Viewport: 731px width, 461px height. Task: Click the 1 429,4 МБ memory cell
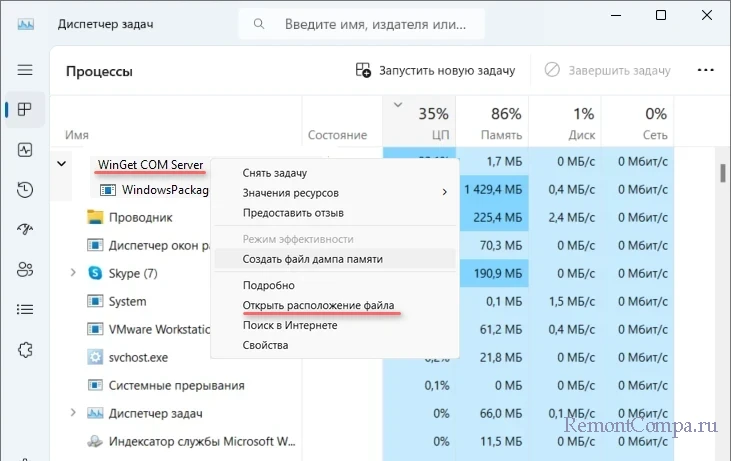[x=493, y=189]
